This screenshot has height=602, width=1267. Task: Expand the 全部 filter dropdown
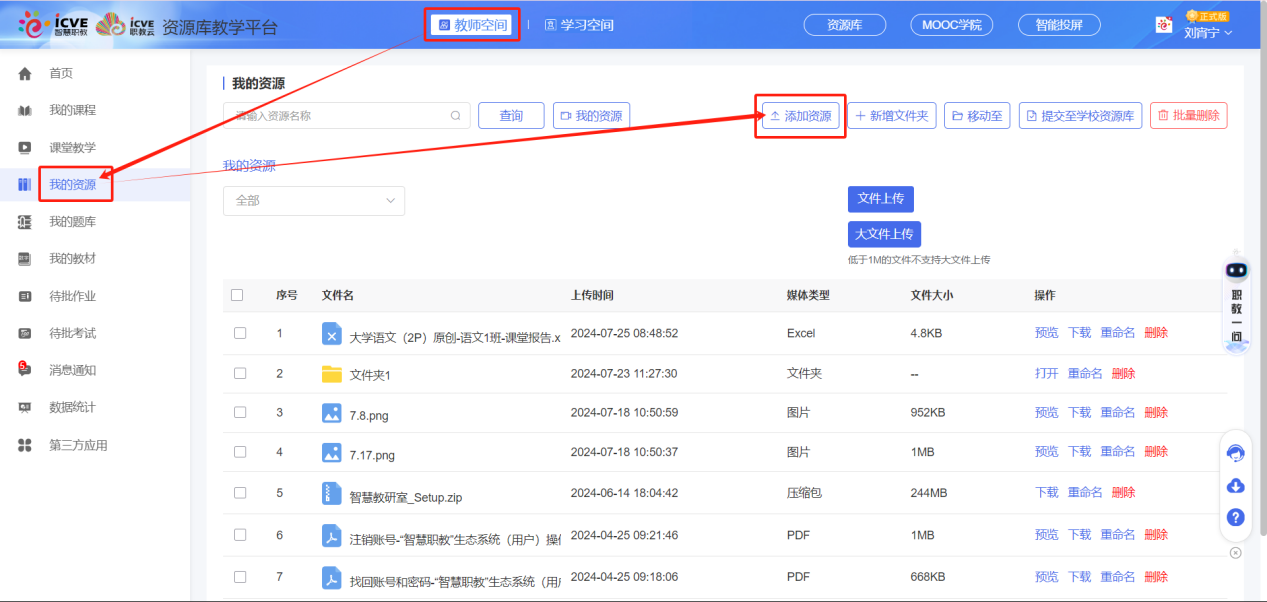click(313, 201)
